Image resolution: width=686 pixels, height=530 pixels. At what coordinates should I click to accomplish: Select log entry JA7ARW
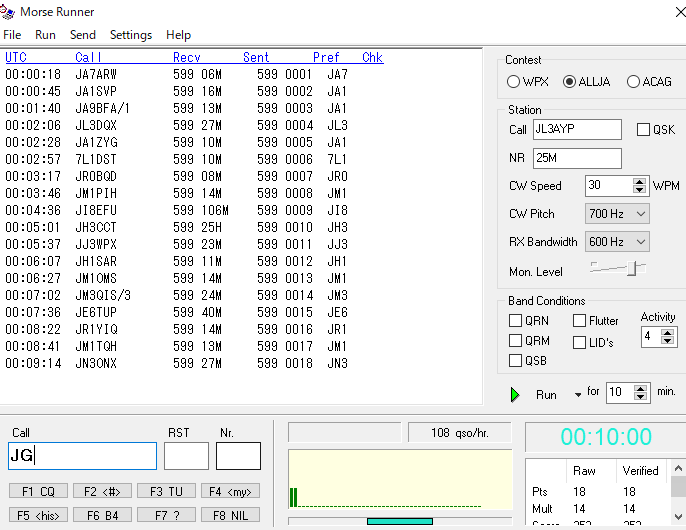coord(177,74)
